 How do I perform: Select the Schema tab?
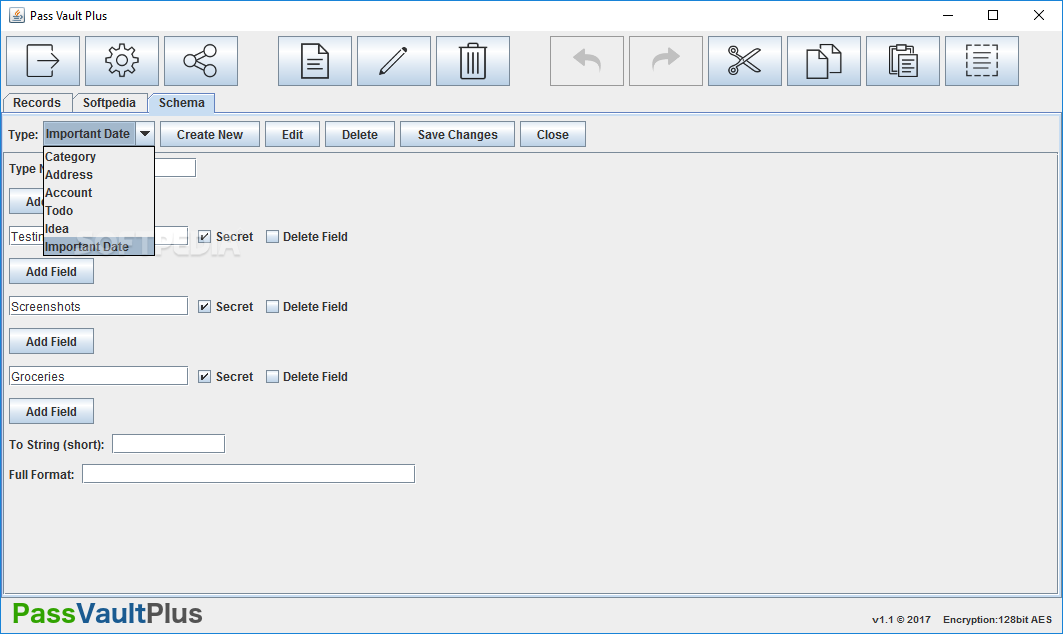(182, 102)
